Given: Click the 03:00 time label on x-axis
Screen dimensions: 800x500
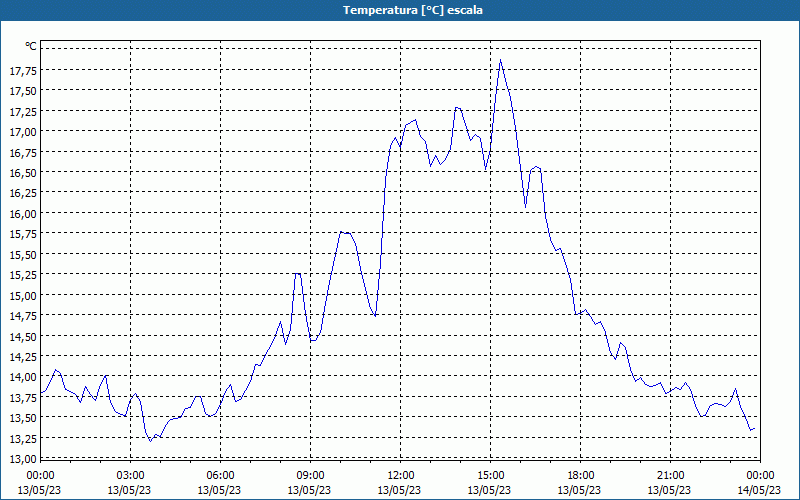Looking at the screenshot, I should [x=130, y=476].
